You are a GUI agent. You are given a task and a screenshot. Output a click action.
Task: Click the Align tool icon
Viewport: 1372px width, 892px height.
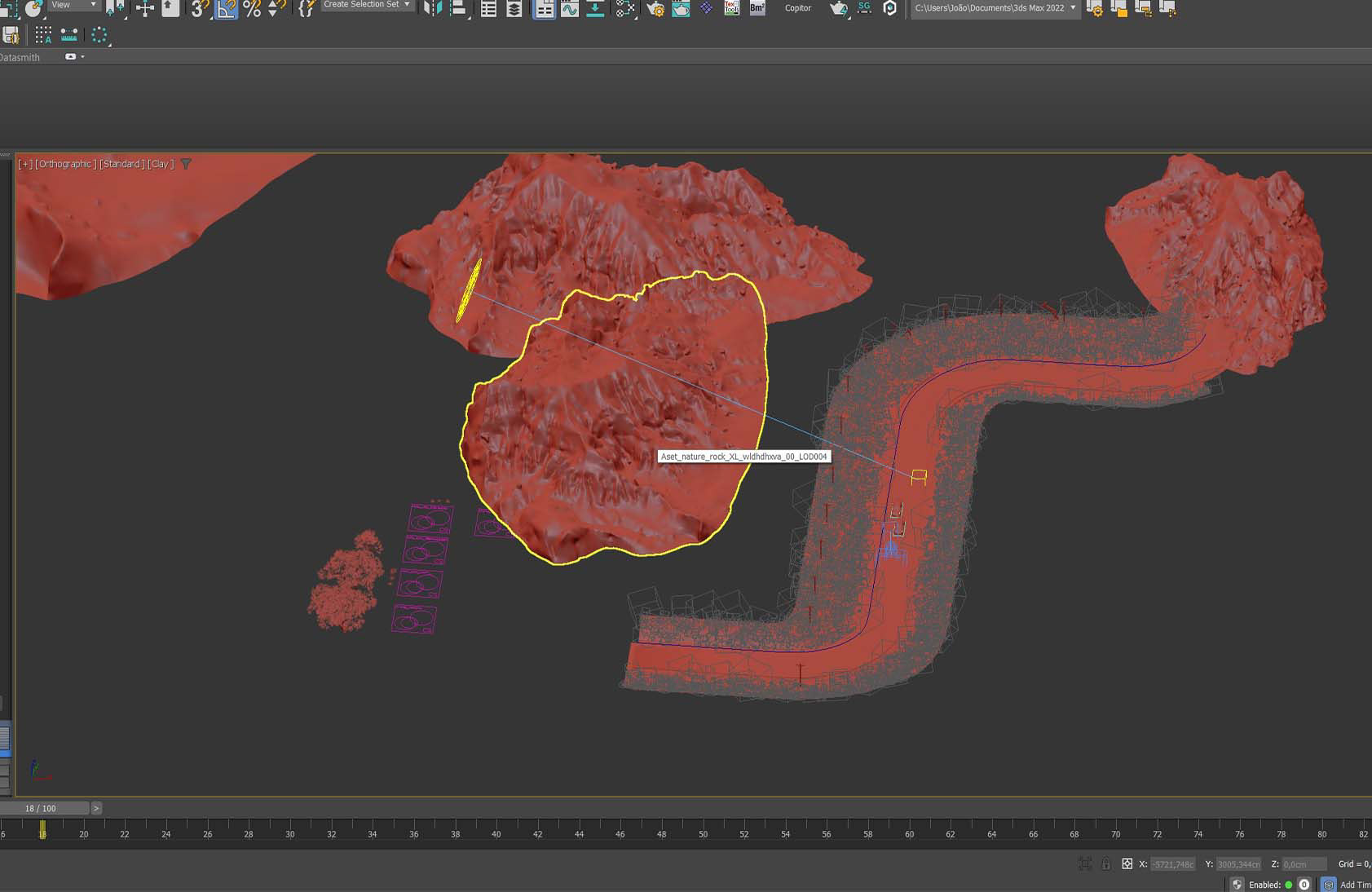click(458, 8)
